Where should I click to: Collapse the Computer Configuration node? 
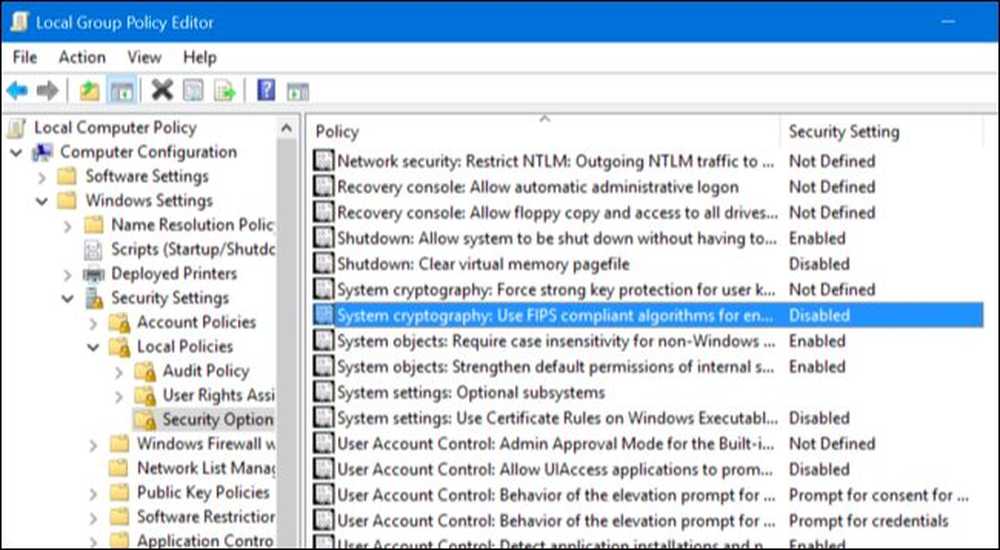[17, 153]
